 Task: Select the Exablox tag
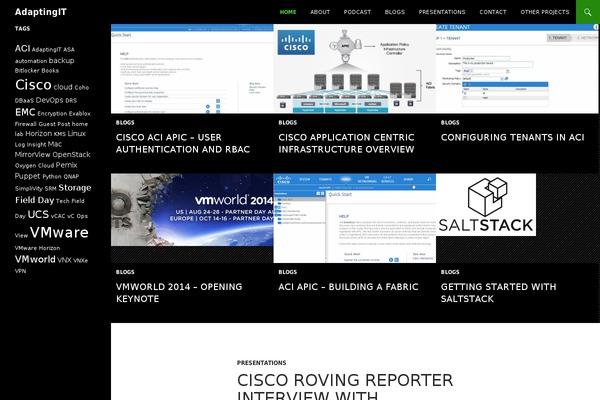point(80,114)
